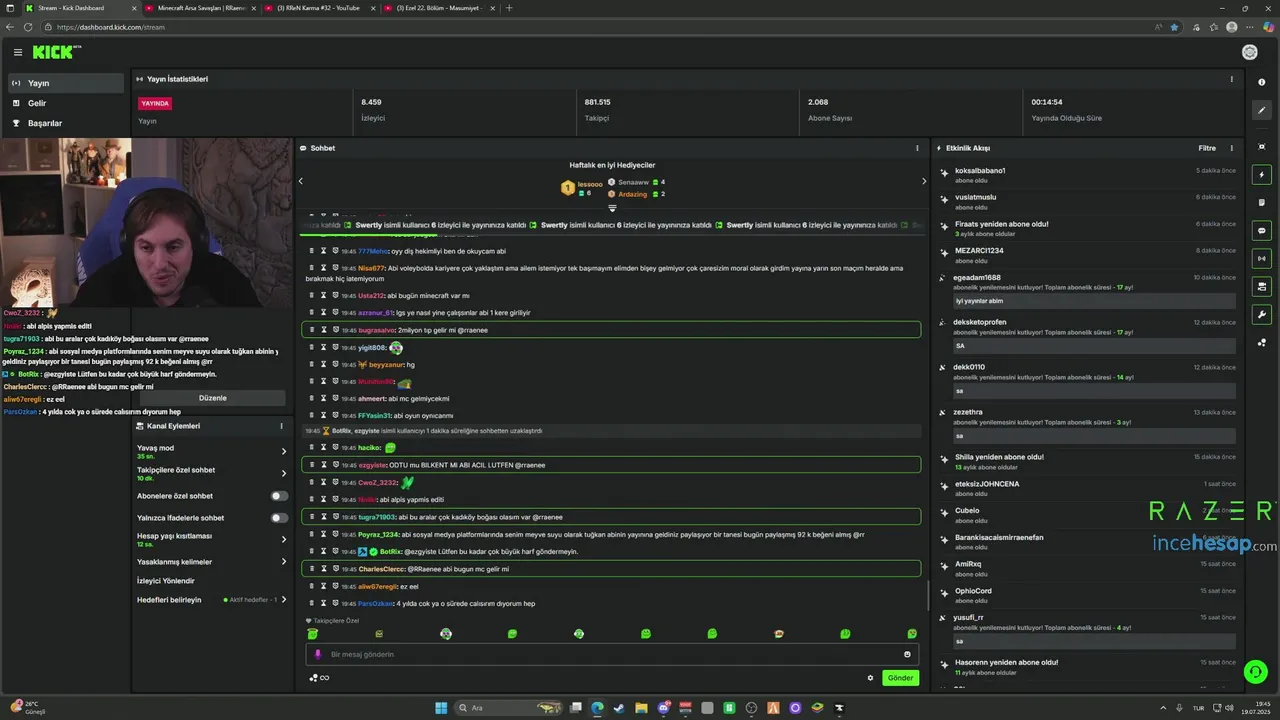
Task: Toggle the channel actions icon in right sidebar
Action: pos(1262,286)
